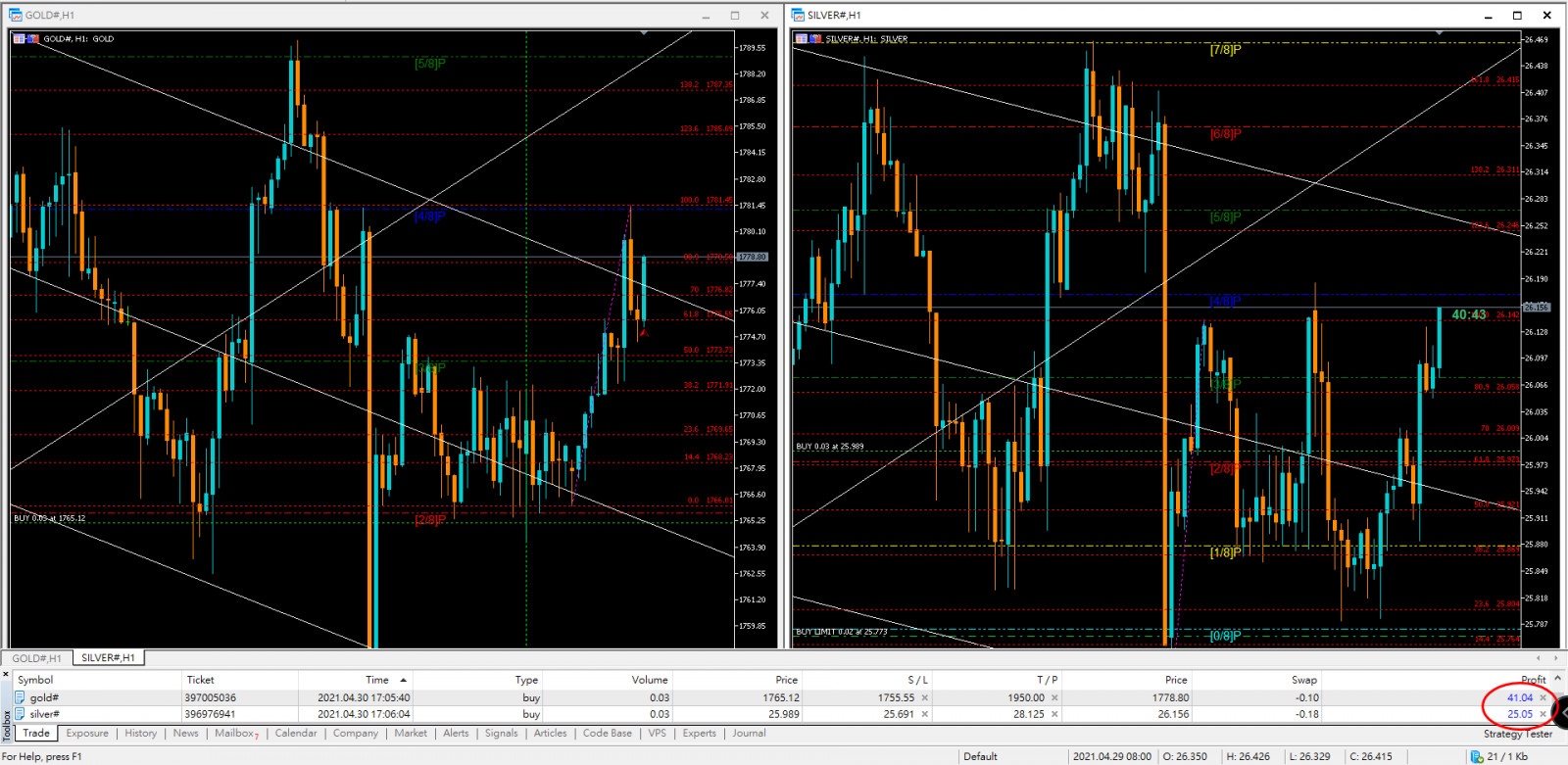Remove the stop loss 25.691 on silver#
The image size is (1568, 765).
coord(924,714)
